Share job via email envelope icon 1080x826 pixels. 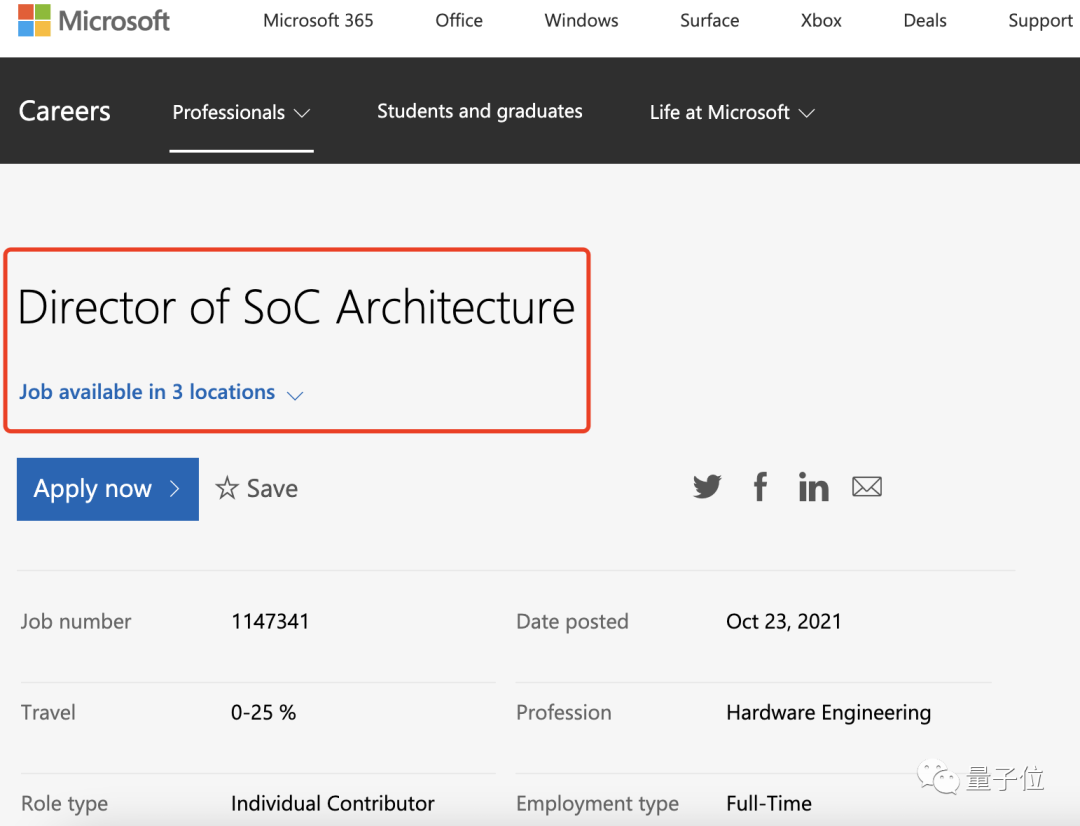pyautogui.click(x=866, y=487)
